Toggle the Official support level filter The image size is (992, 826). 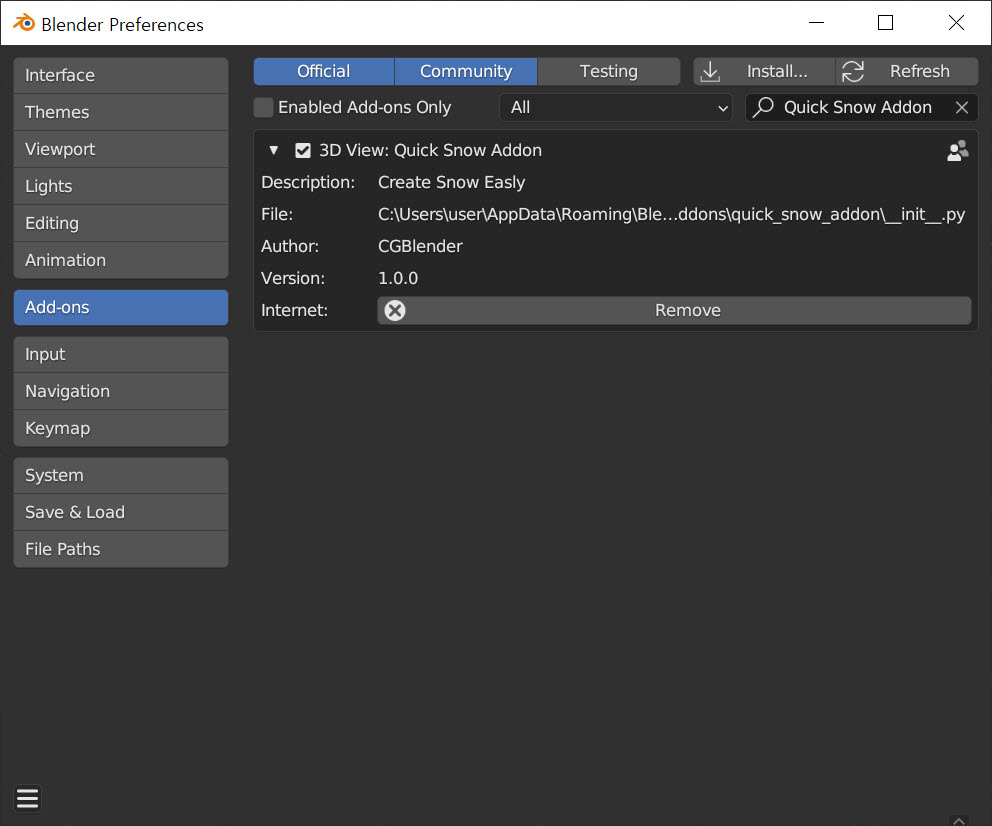pos(324,71)
